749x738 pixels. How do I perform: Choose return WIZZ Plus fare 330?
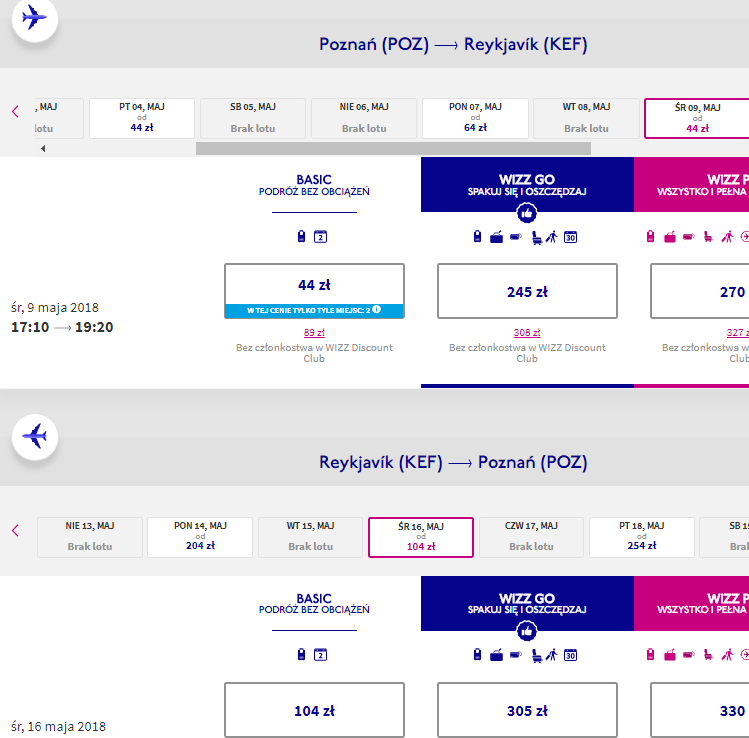pyautogui.click(x=700, y=710)
